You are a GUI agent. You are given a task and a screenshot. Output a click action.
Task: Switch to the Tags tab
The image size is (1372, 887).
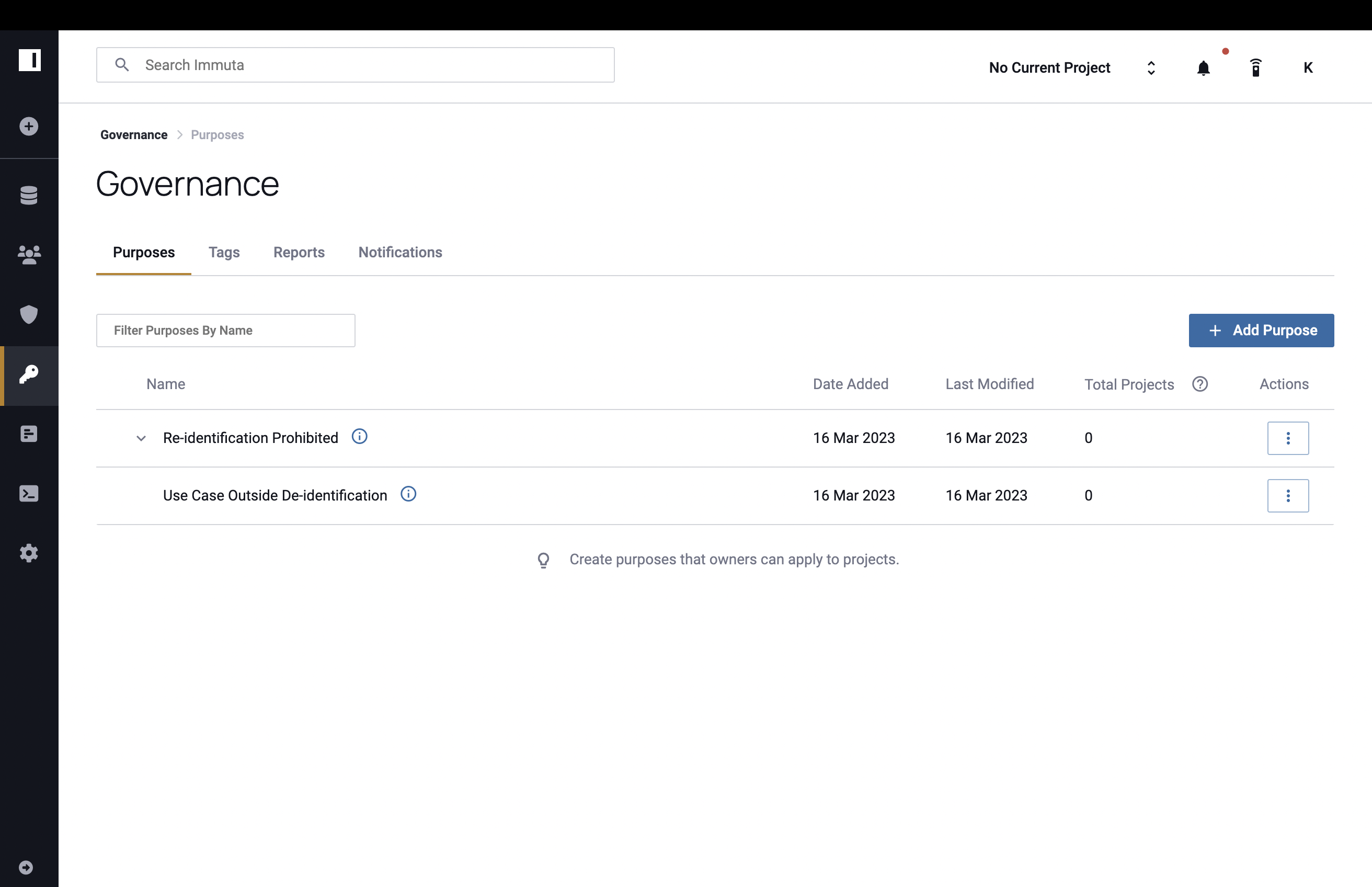(x=224, y=252)
